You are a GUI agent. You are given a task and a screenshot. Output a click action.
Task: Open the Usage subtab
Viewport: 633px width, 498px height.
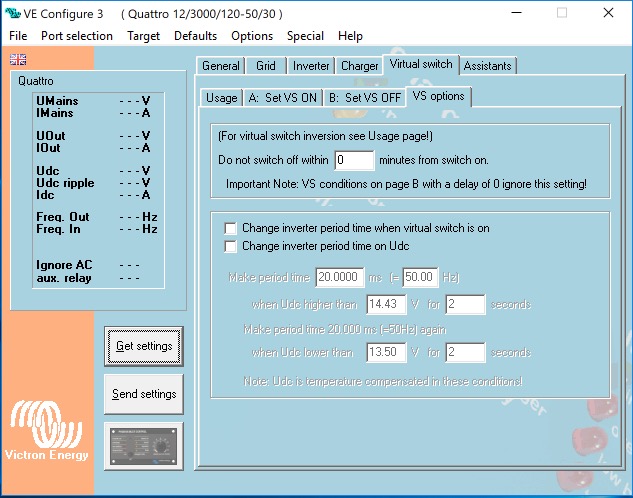tap(221, 98)
